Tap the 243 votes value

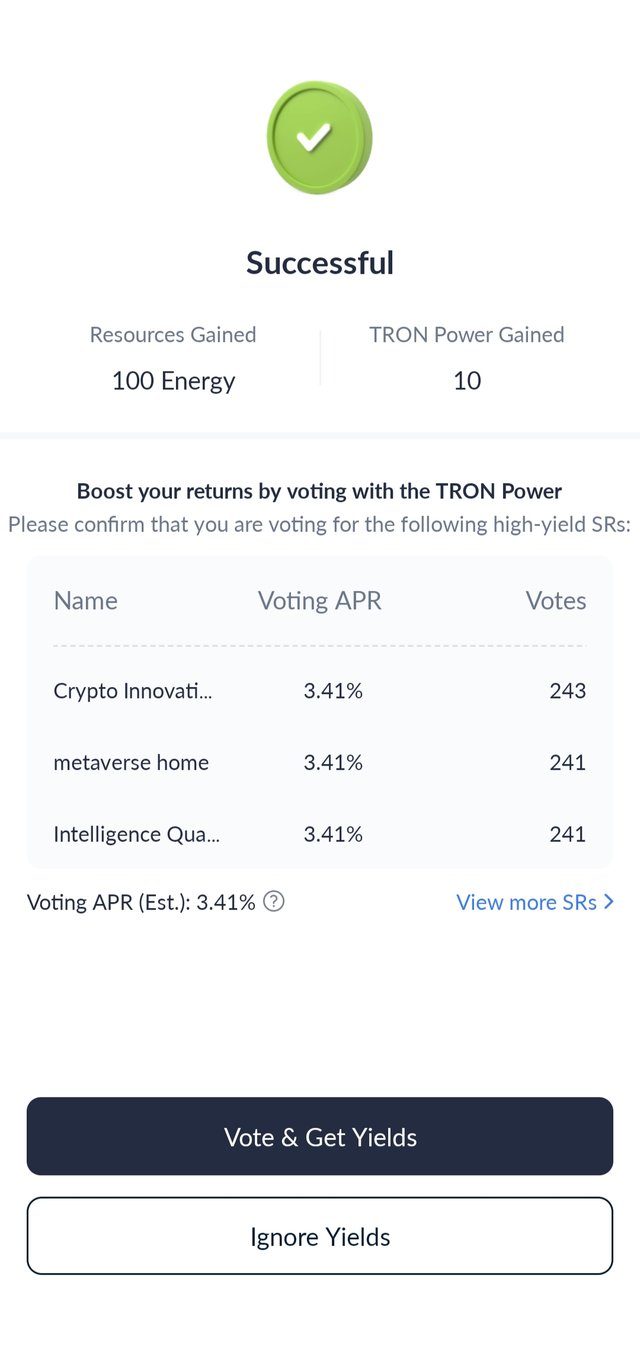click(x=567, y=691)
